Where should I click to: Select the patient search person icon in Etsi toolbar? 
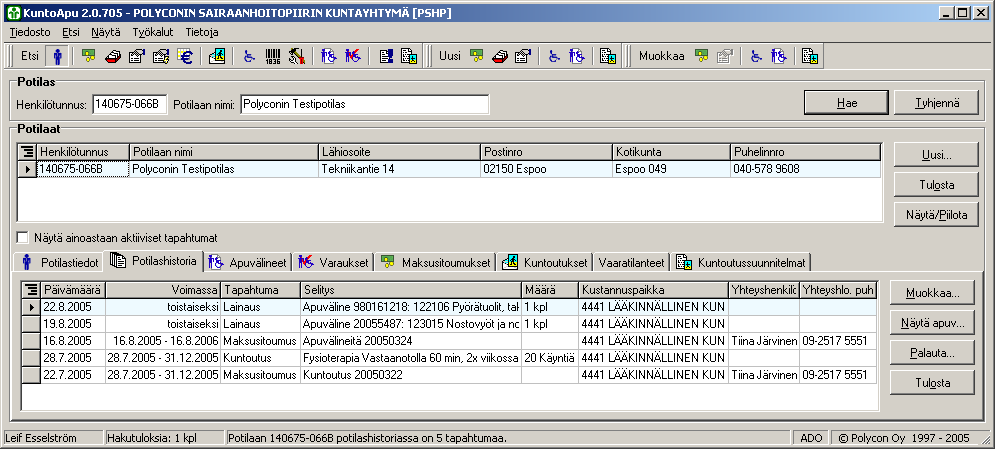point(58,56)
